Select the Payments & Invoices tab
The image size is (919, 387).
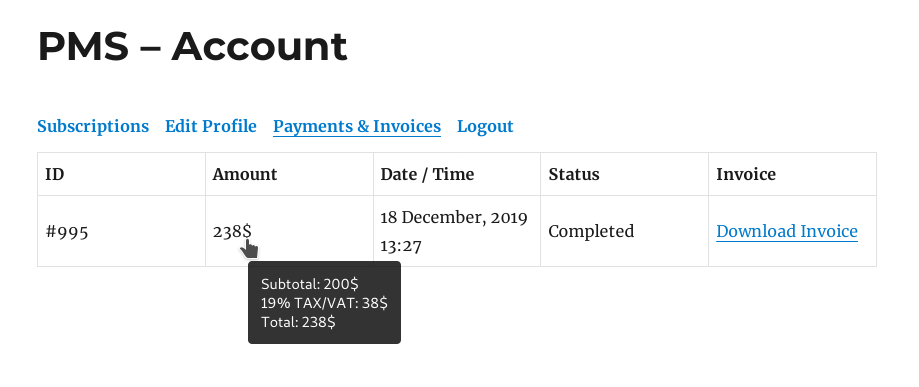[x=357, y=127]
